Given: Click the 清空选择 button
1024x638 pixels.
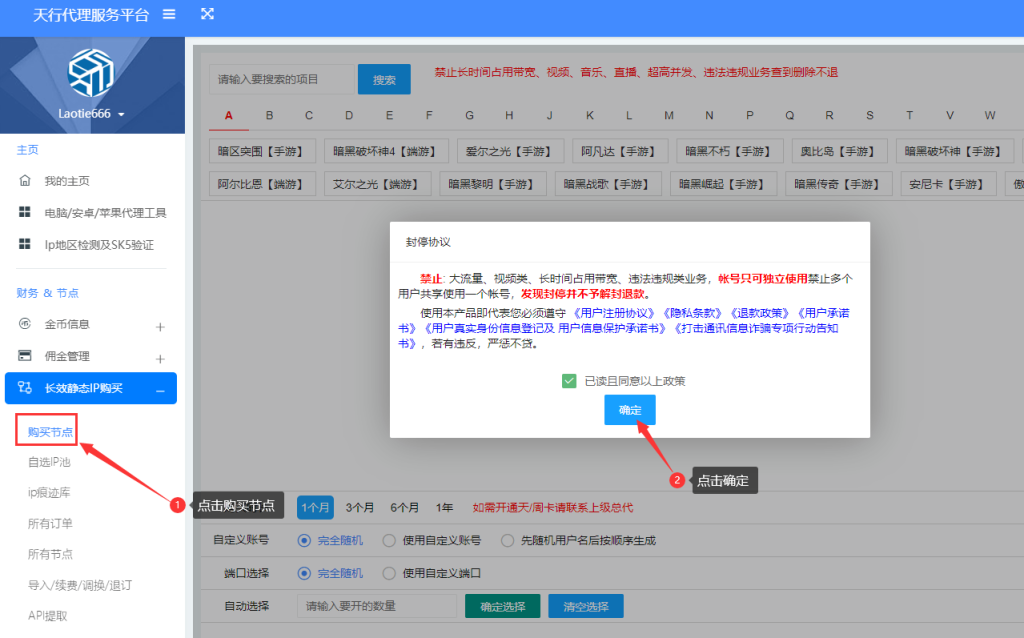Looking at the screenshot, I should [586, 606].
